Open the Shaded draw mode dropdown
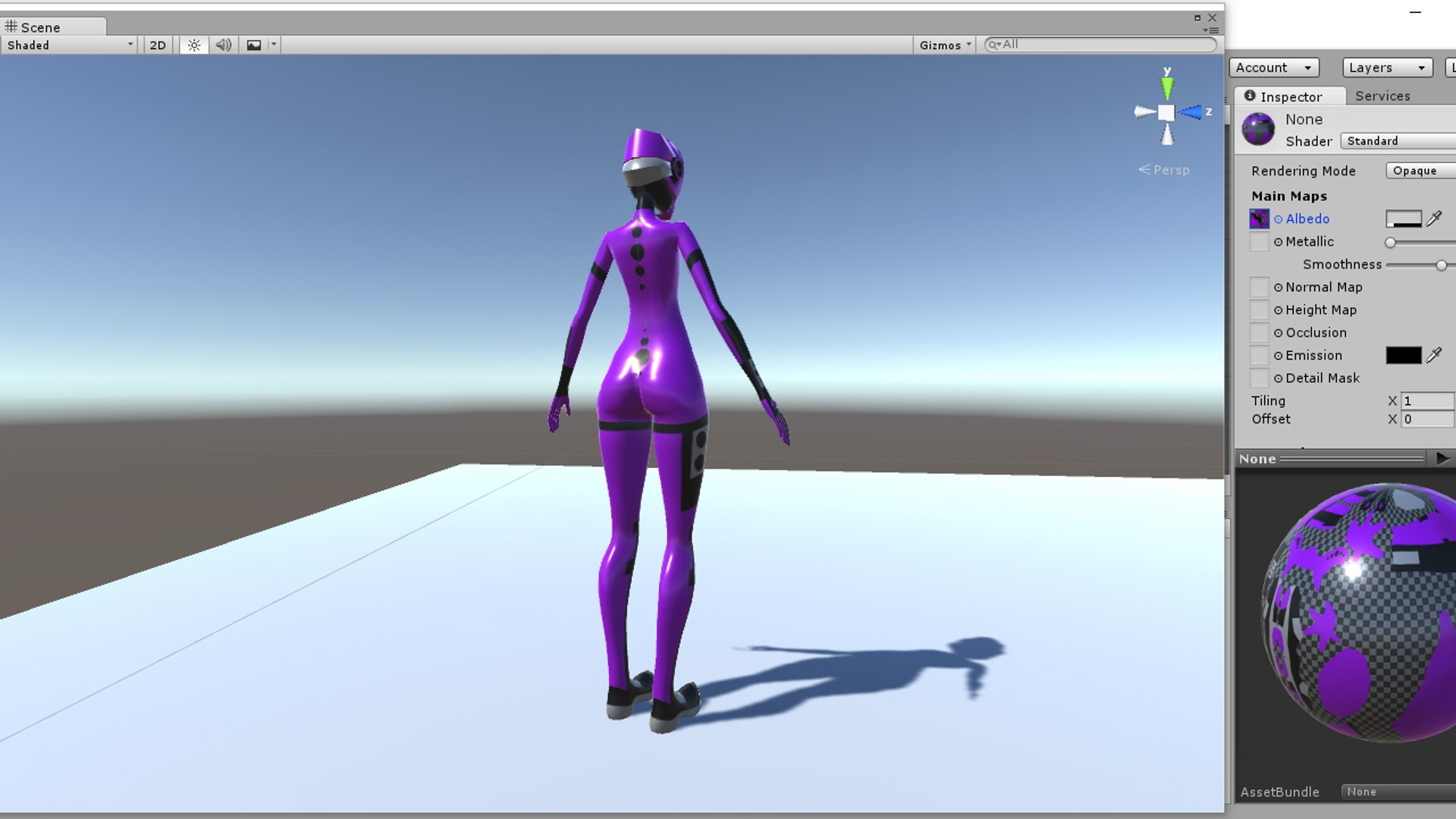Image resolution: width=1456 pixels, height=819 pixels. [x=70, y=45]
